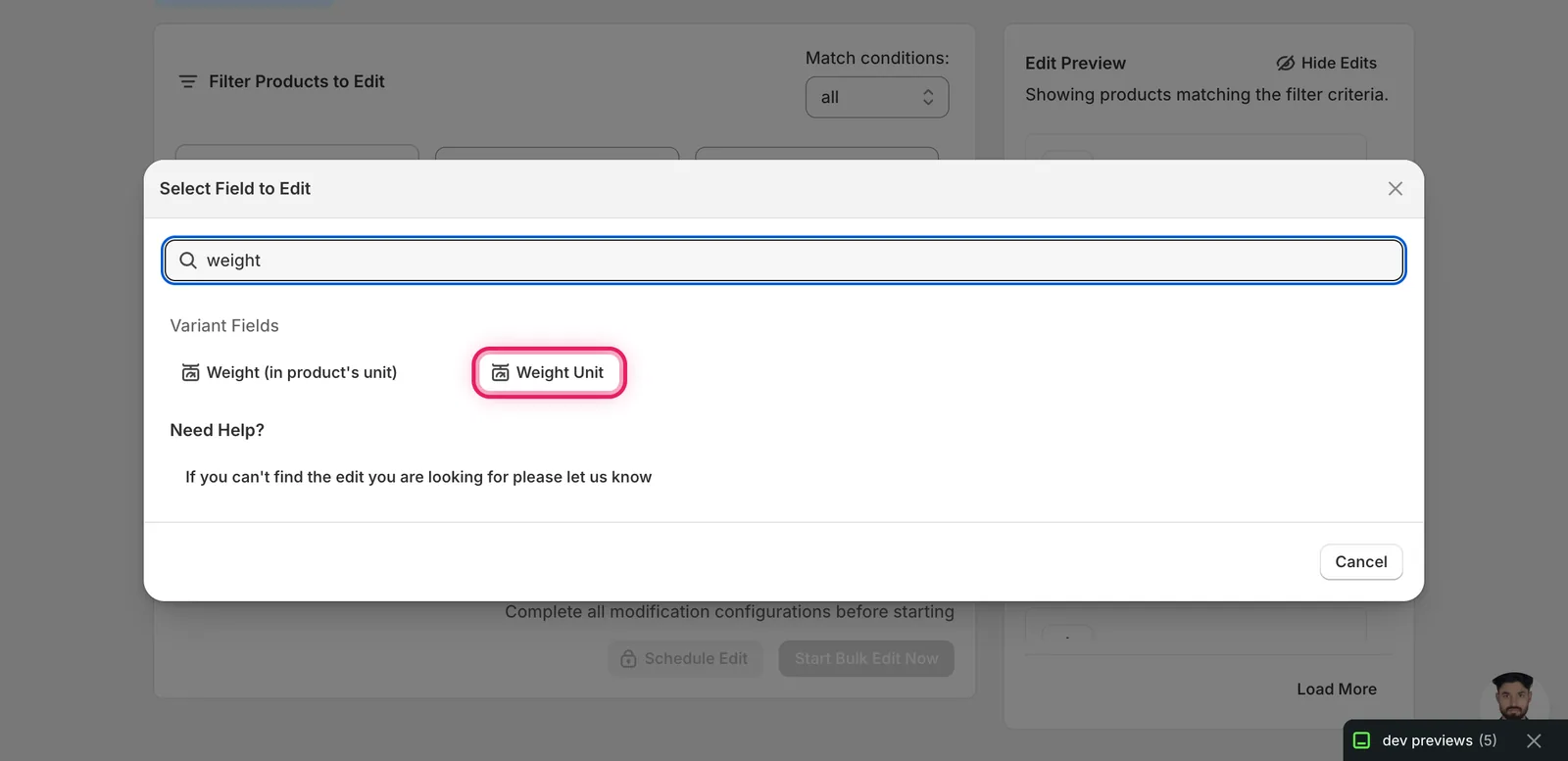Open the dev previews (5) panel

click(x=1440, y=740)
